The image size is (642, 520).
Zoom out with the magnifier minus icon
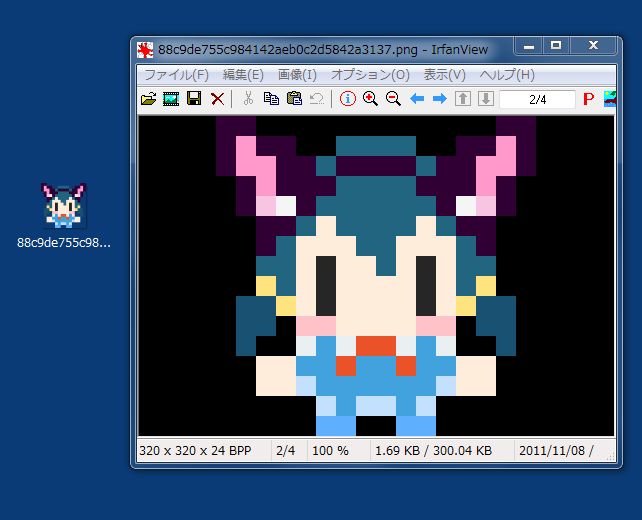393,99
